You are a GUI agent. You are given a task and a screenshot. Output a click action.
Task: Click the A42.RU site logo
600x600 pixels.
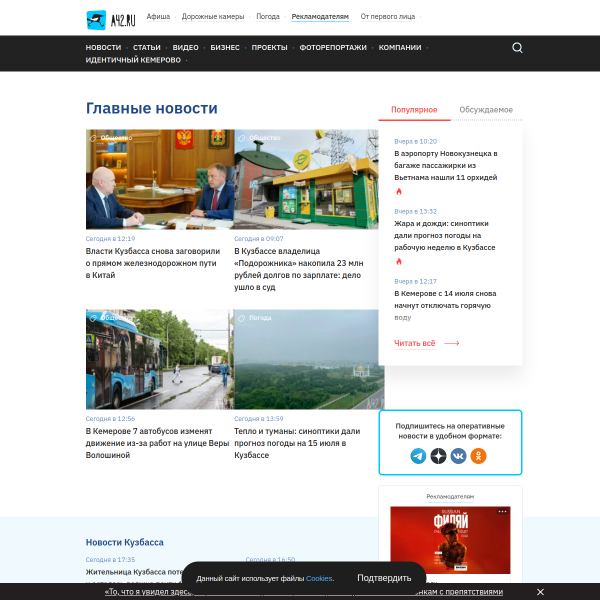point(111,20)
